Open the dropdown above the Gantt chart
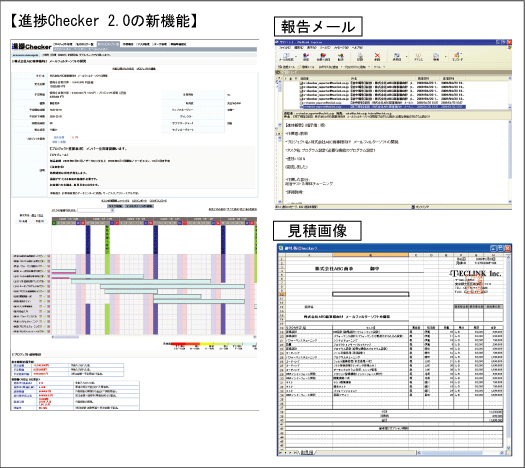The width and height of the screenshot is (525, 468). 96,211
